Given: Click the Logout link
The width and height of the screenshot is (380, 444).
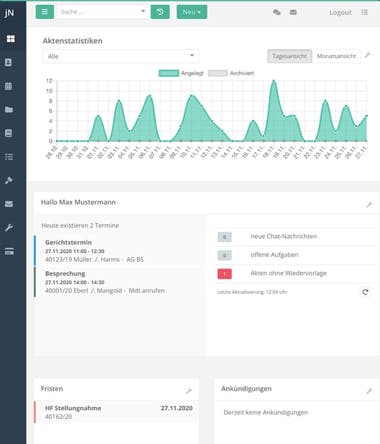Looking at the screenshot, I should 340,12.
